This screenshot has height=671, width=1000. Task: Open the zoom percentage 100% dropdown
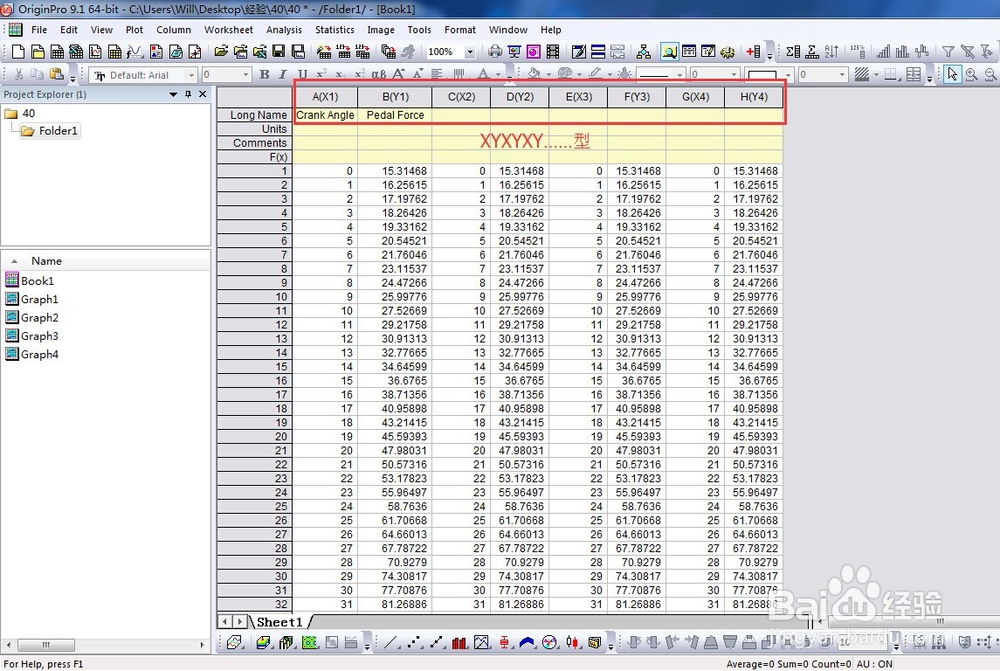click(x=470, y=52)
